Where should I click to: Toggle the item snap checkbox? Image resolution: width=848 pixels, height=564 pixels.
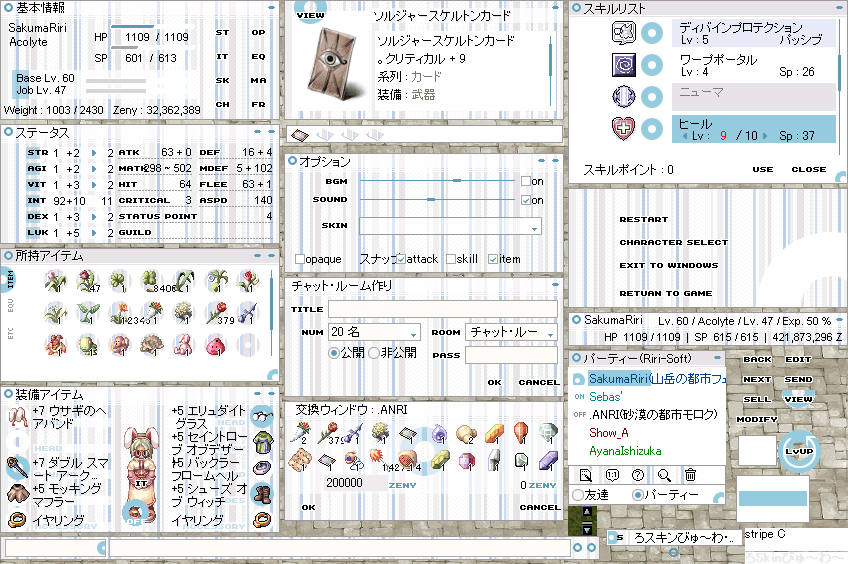coord(493,259)
